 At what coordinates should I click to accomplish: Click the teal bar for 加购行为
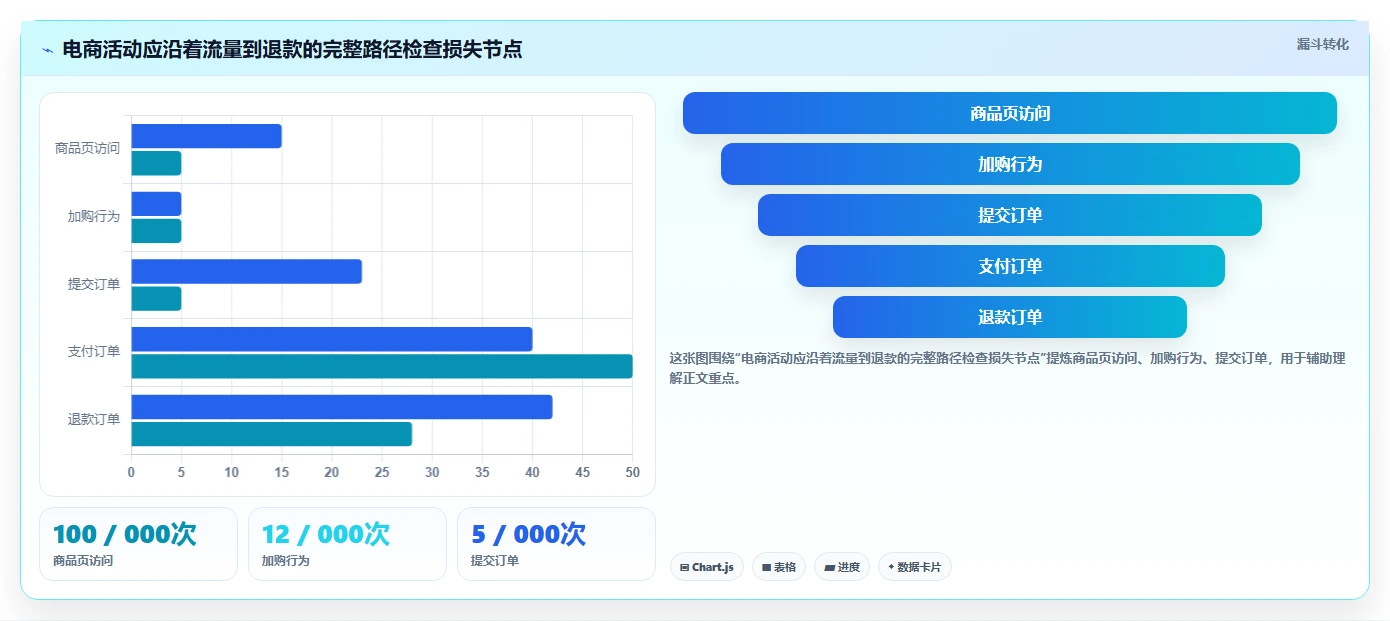156,231
